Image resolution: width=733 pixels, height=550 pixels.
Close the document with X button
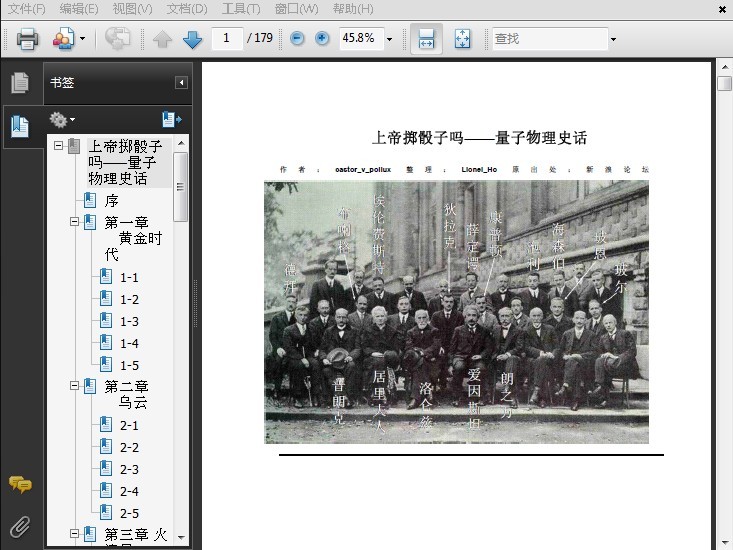(x=722, y=9)
